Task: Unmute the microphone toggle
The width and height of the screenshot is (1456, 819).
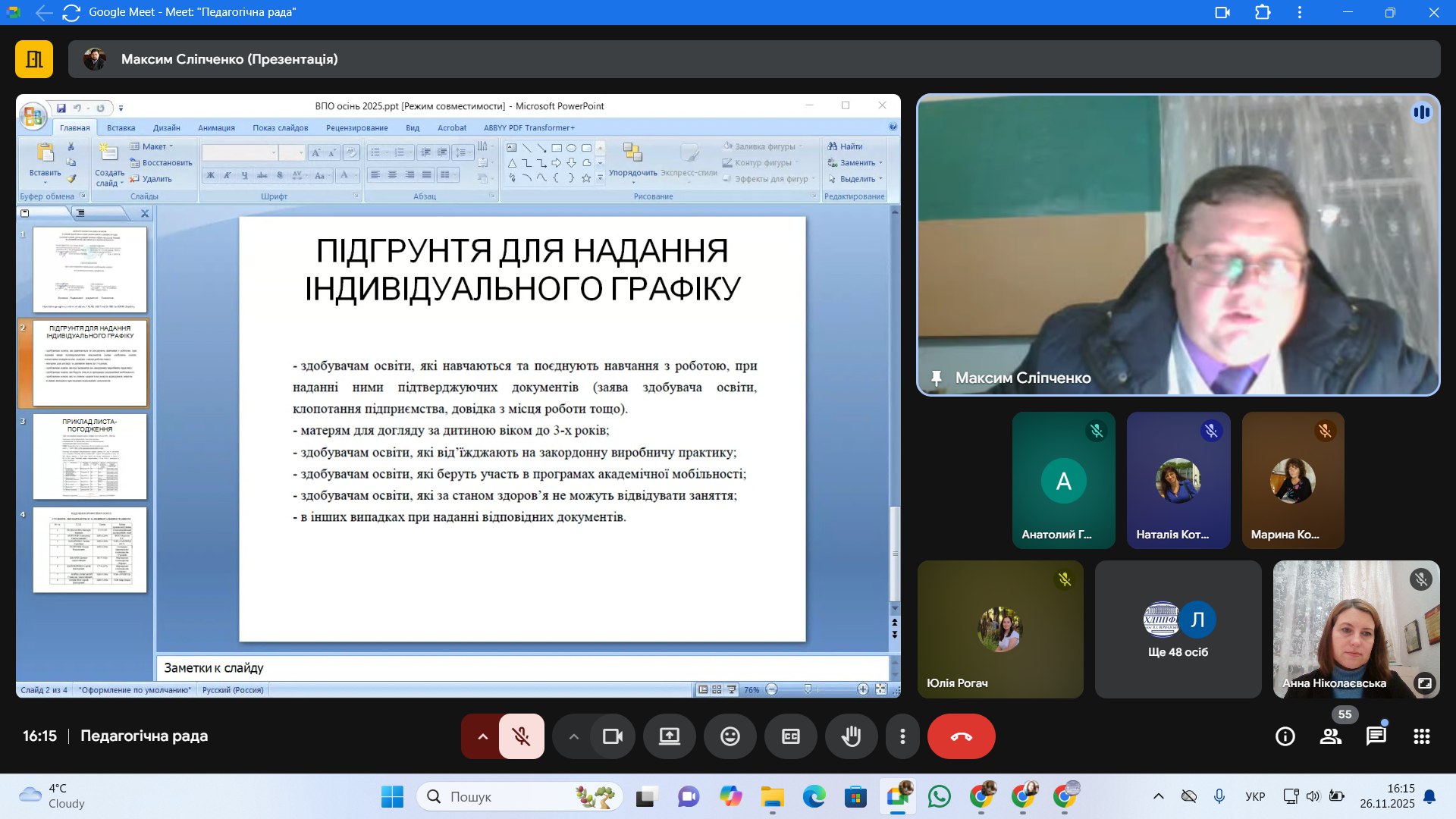Action: click(x=521, y=736)
